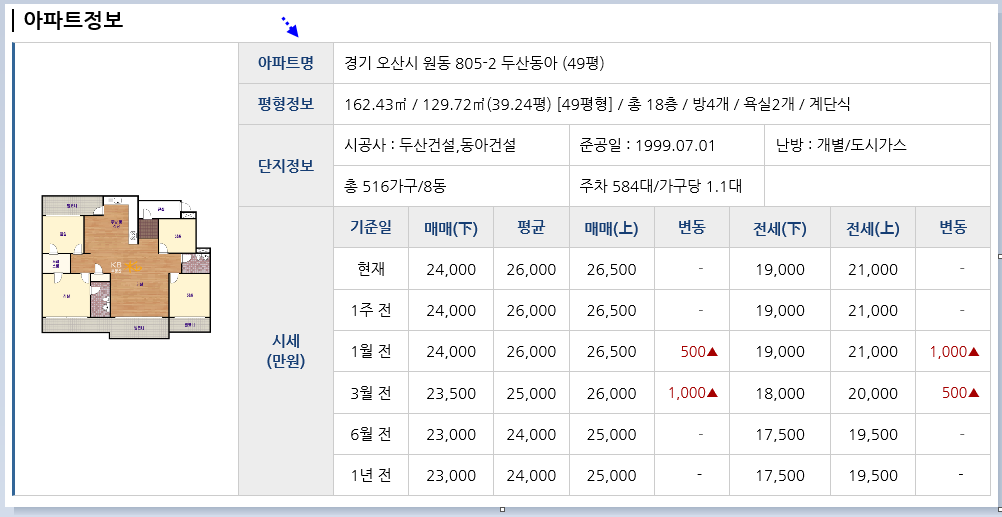Click 현재 row 평균 value 26,000
This screenshot has width=1002, height=517.
click(531, 270)
